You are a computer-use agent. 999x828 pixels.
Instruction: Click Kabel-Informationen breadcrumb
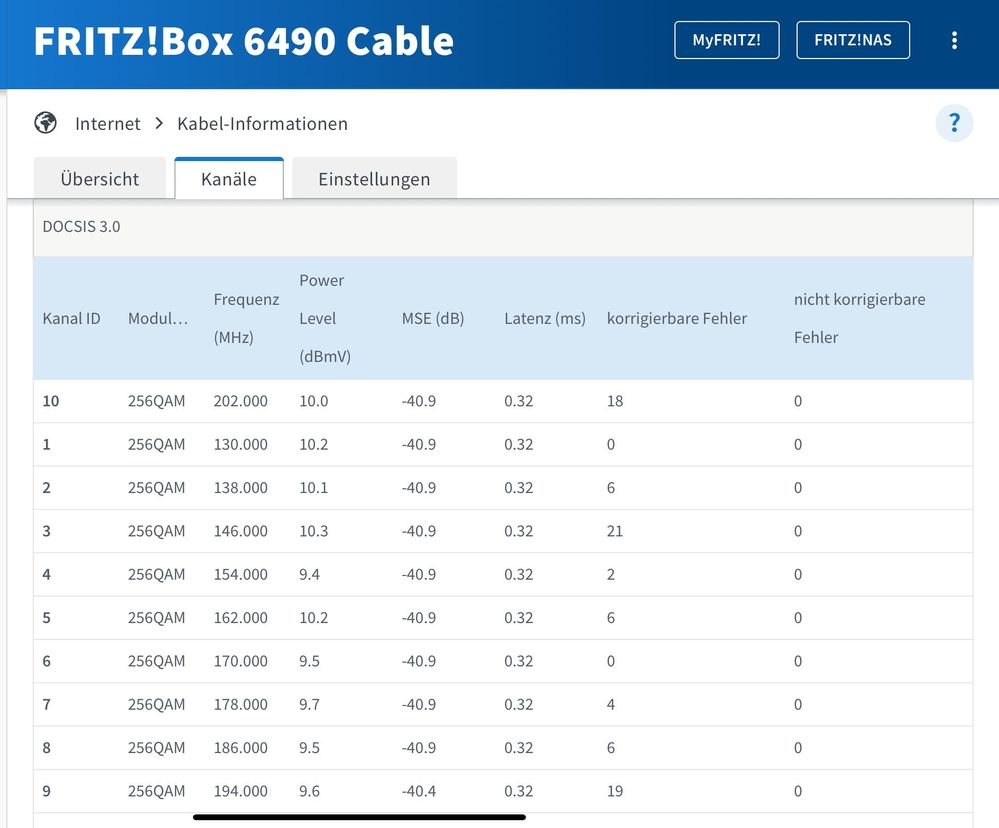click(262, 124)
